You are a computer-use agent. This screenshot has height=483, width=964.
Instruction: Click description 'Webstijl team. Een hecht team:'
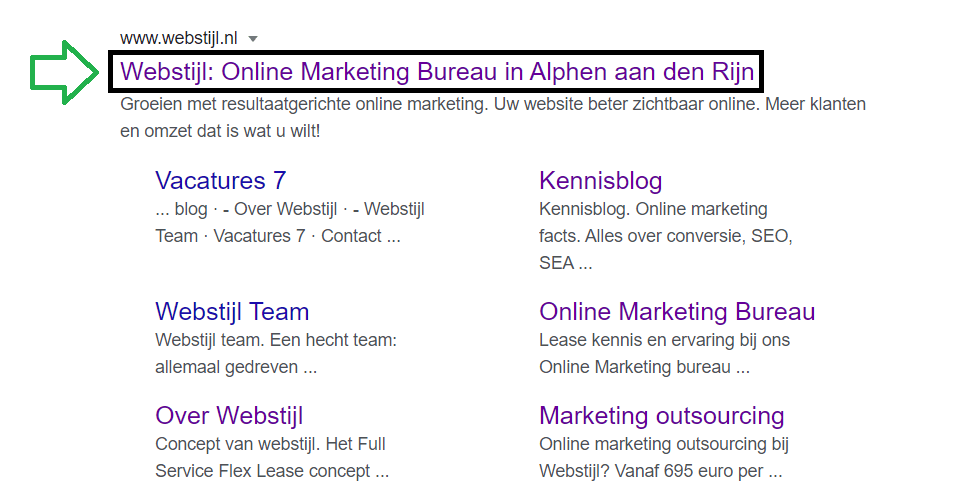pos(276,340)
